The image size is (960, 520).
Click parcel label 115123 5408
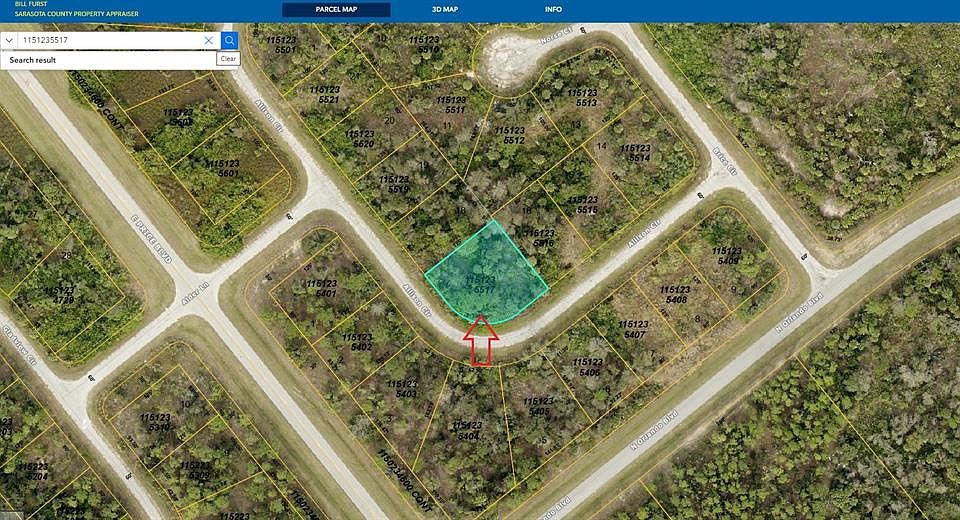pyautogui.click(x=676, y=295)
